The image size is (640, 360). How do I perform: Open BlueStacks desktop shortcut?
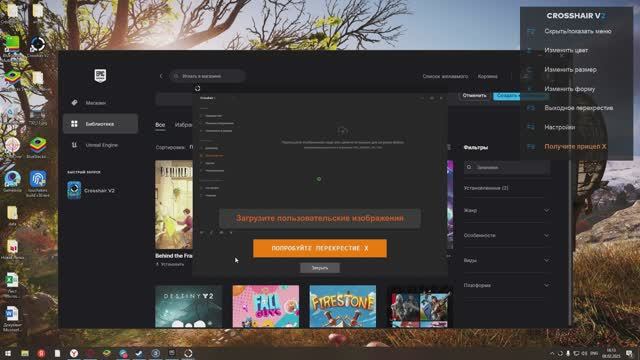pos(38,147)
